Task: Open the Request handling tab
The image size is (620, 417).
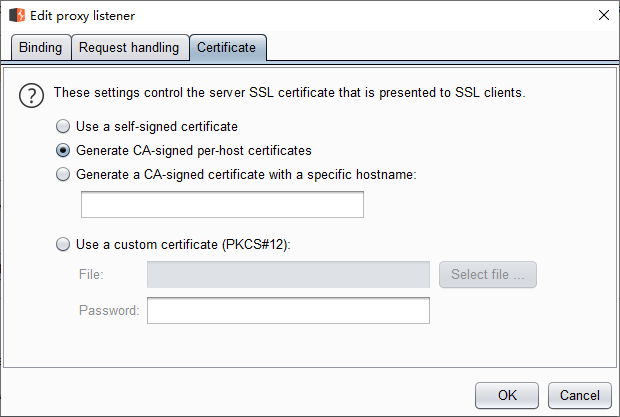Action: [x=129, y=47]
